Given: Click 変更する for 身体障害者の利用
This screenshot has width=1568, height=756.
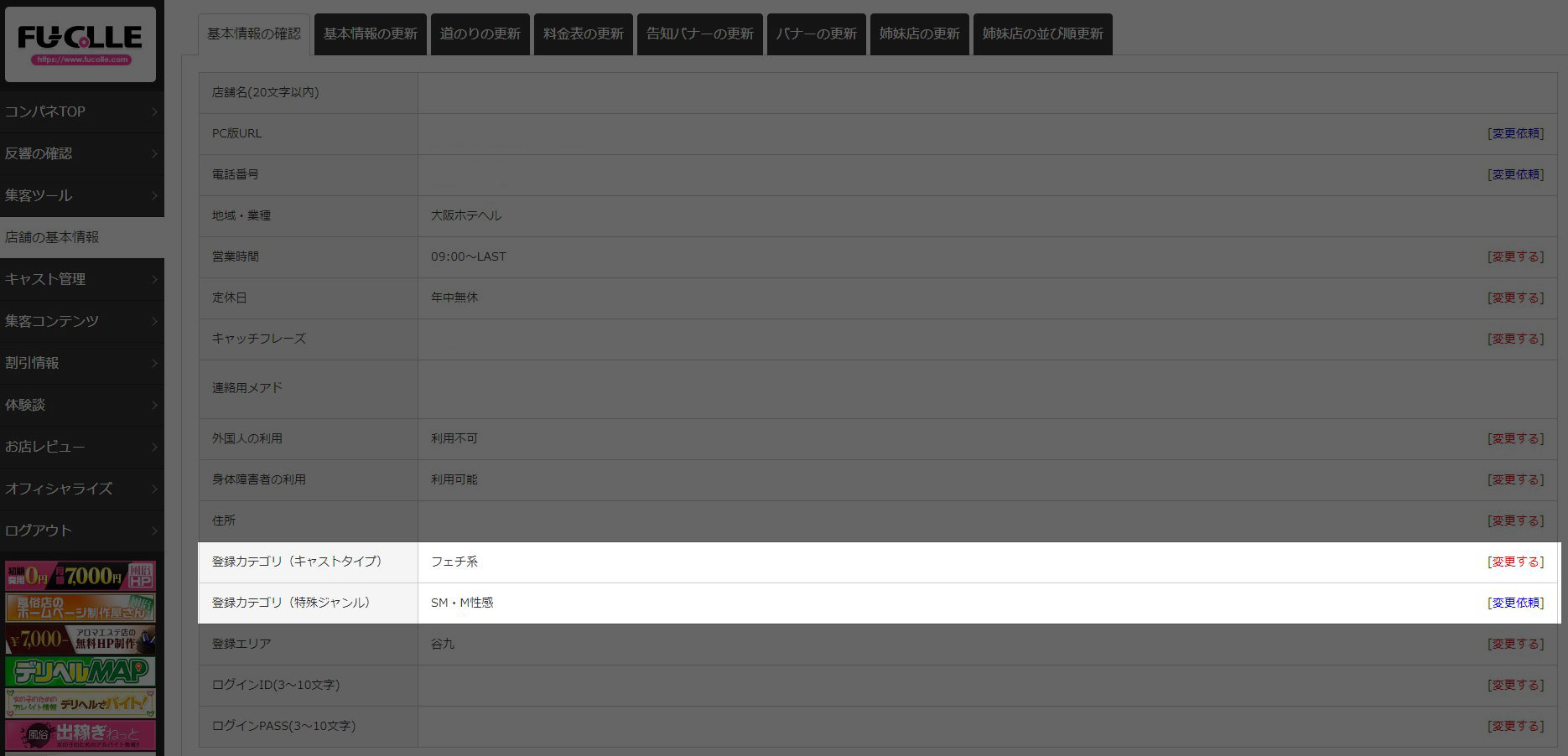Looking at the screenshot, I should 1515,479.
